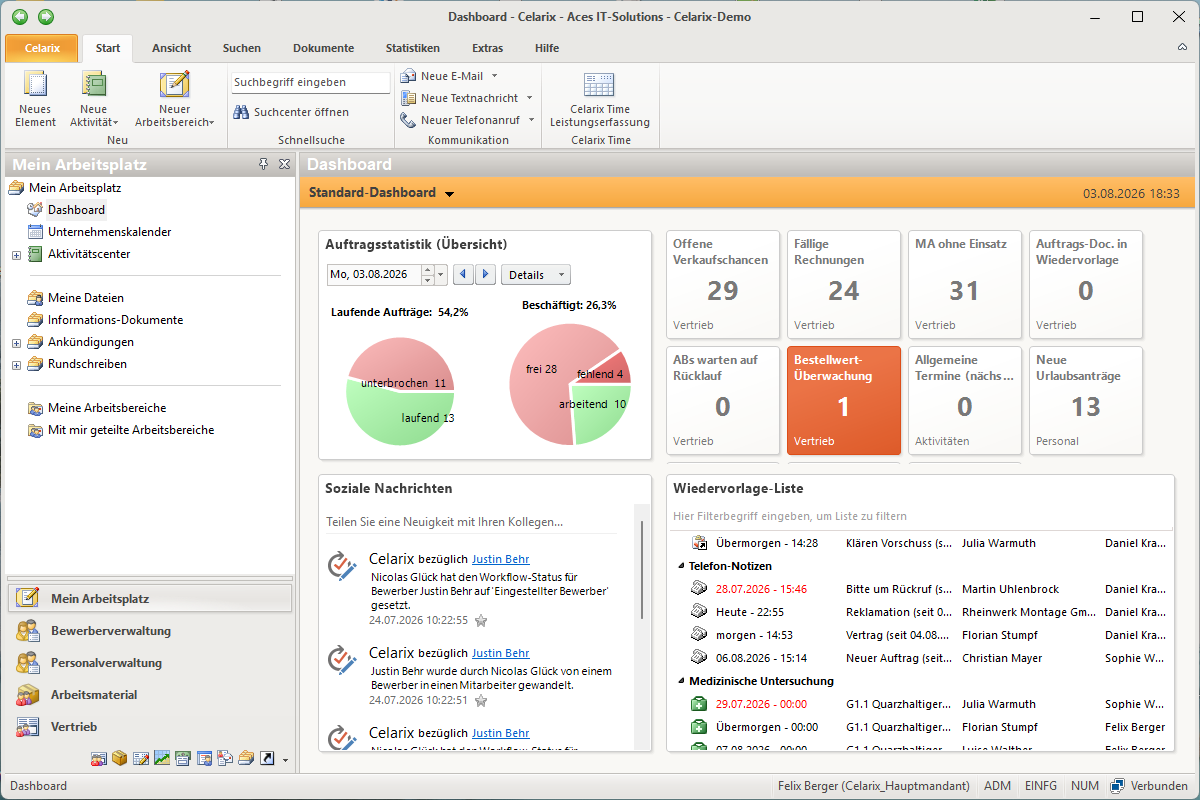Go to previous day in Auftragsstatistik
The width and height of the screenshot is (1200, 800).
[x=462, y=274]
